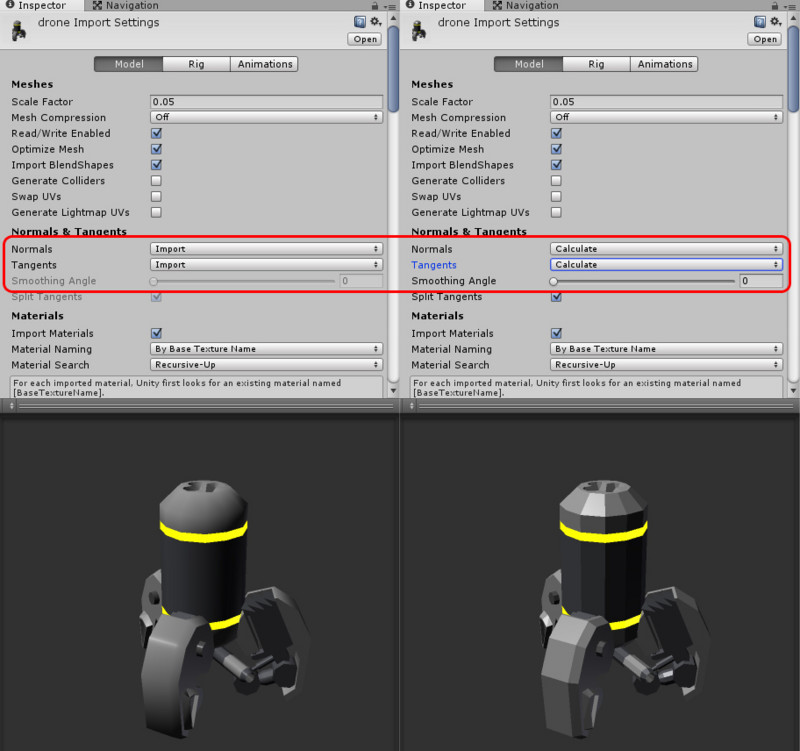800x751 pixels.
Task: Switch to Rig tab in left inspector
Action: [196, 64]
